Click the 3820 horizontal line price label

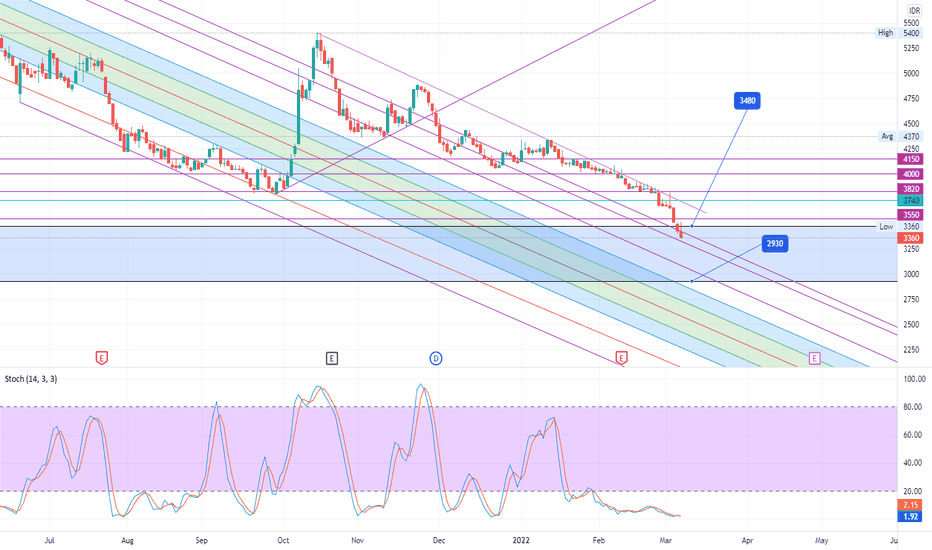[x=911, y=189]
